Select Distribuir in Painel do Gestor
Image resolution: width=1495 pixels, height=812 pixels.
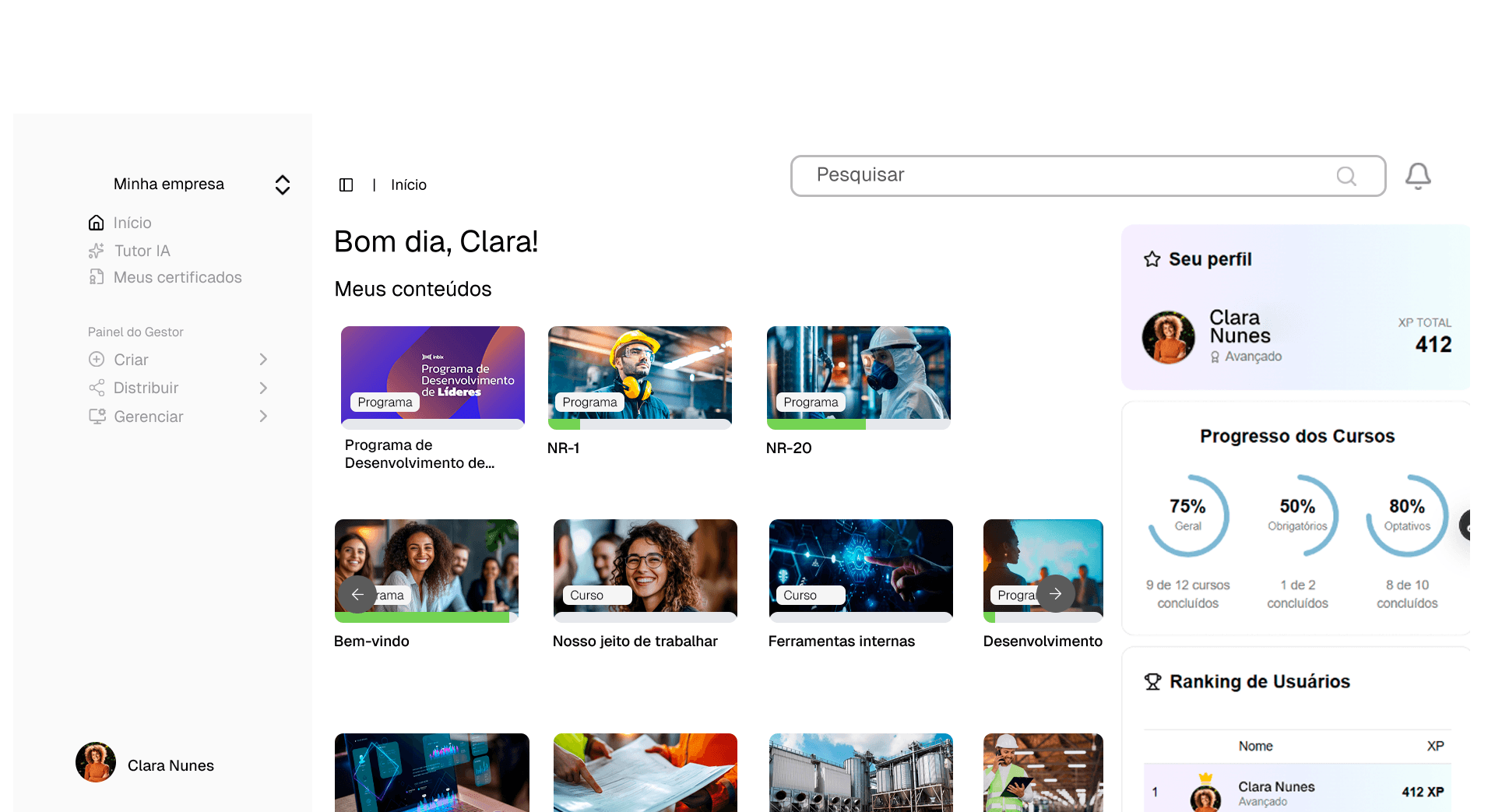(146, 388)
